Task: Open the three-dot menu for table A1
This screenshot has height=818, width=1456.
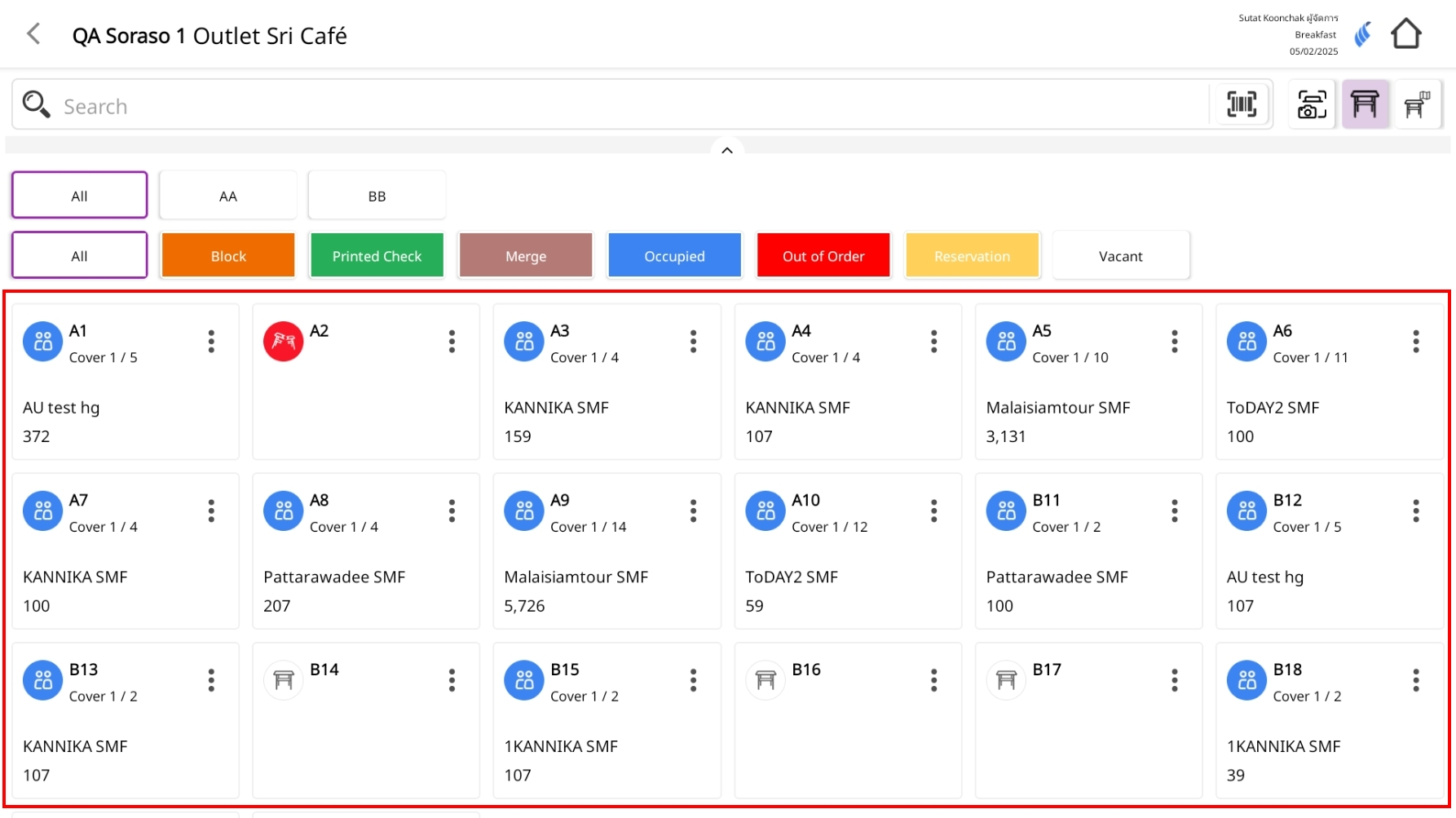Action: point(211,342)
